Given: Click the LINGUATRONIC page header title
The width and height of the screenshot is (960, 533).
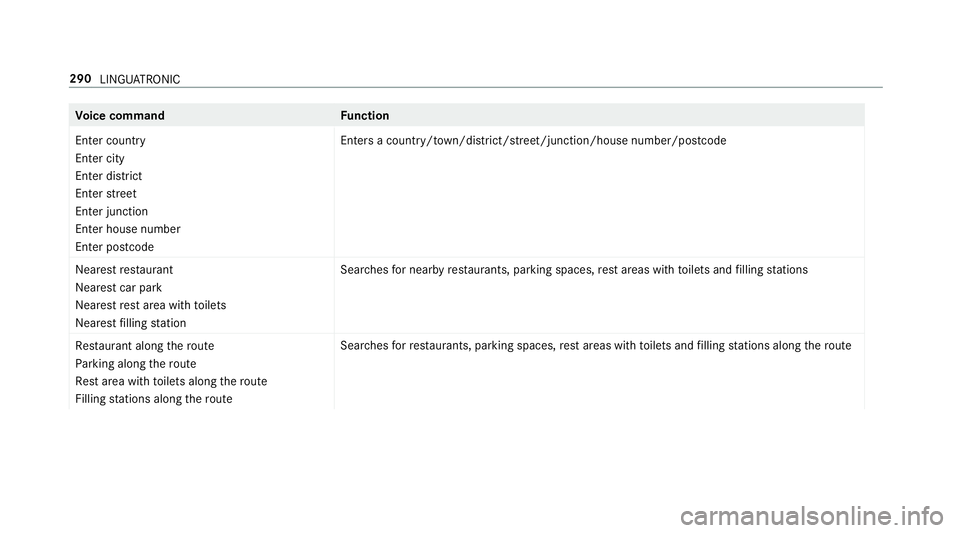Looking at the screenshot, I should [x=140, y=79].
